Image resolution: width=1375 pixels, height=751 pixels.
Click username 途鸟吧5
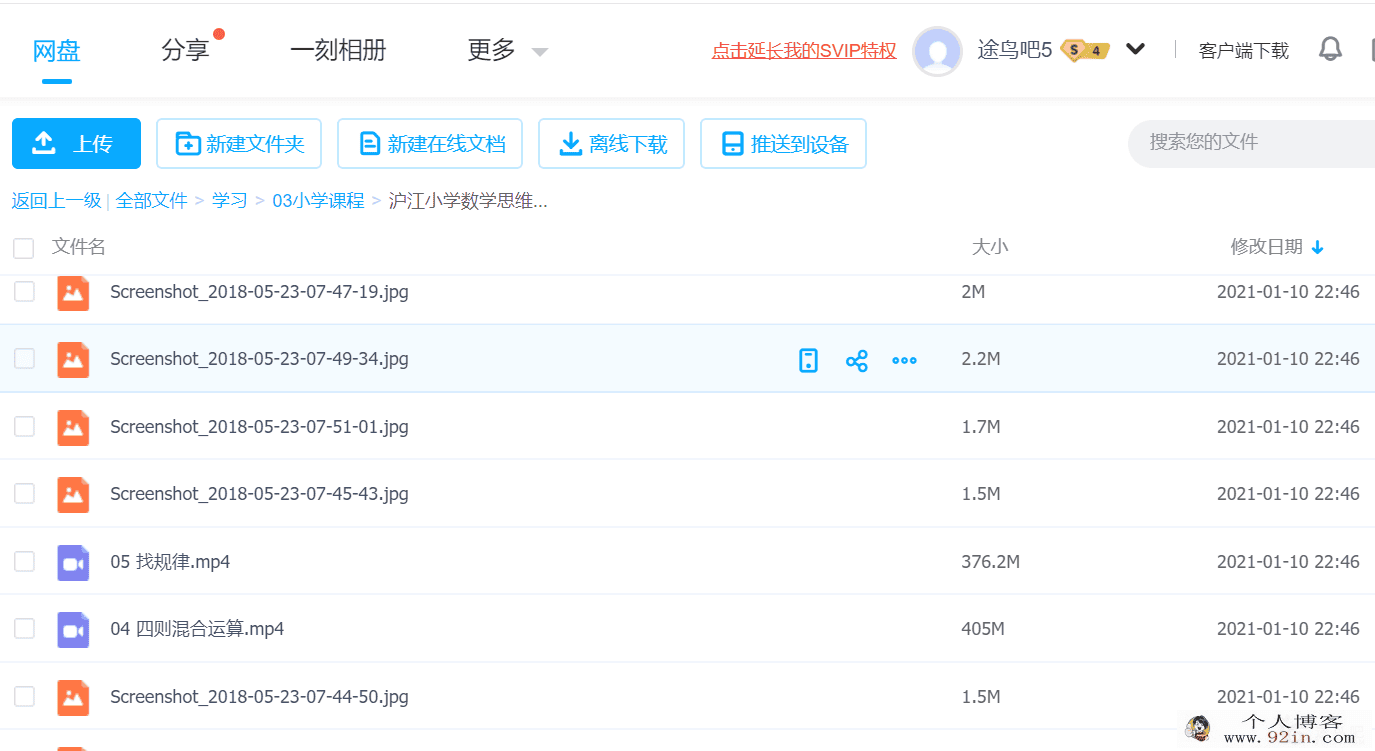1014,50
